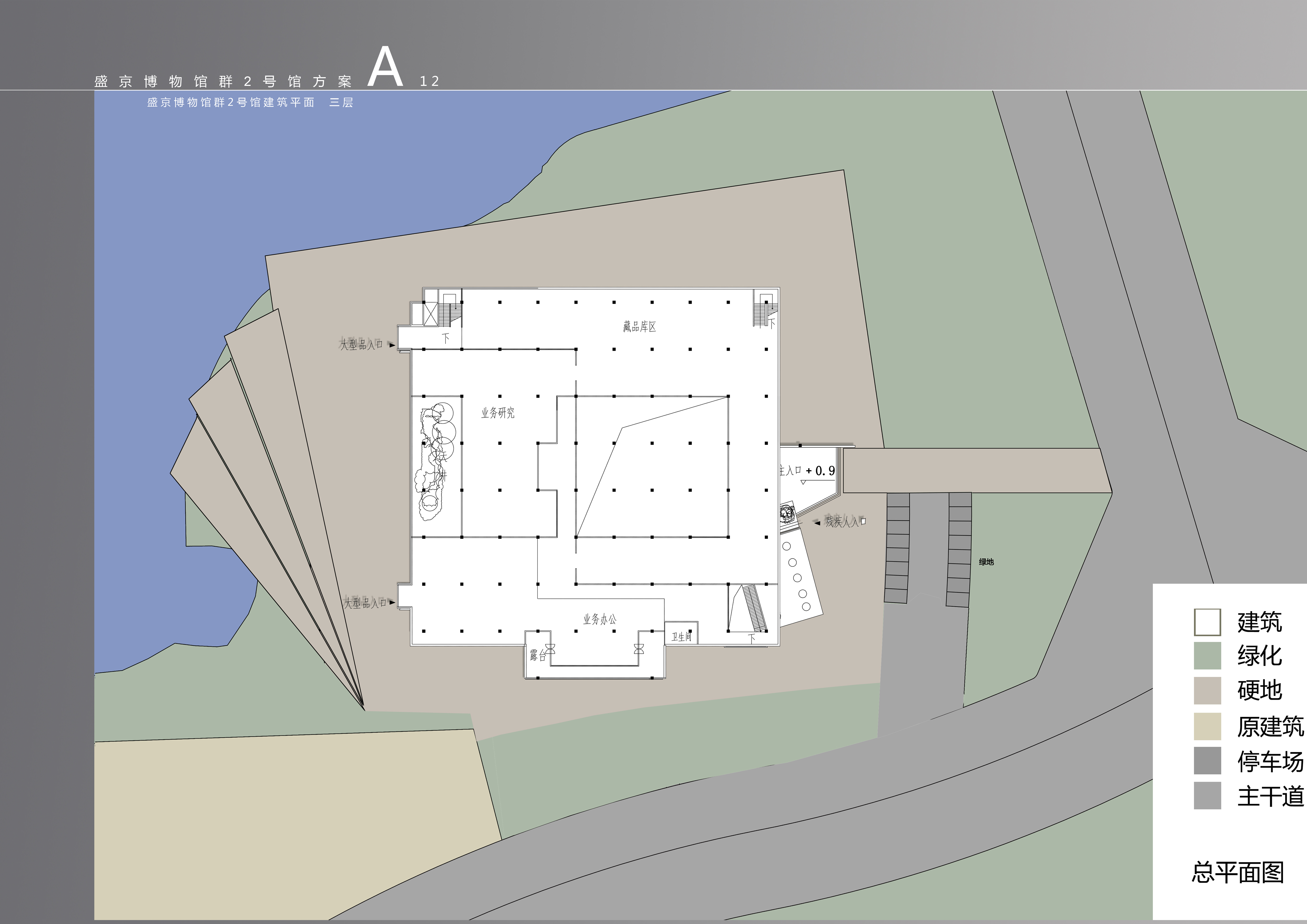The width and height of the screenshot is (1307, 924).
Task: Click the elevator box with X at top-left corner
Action: pos(430,314)
